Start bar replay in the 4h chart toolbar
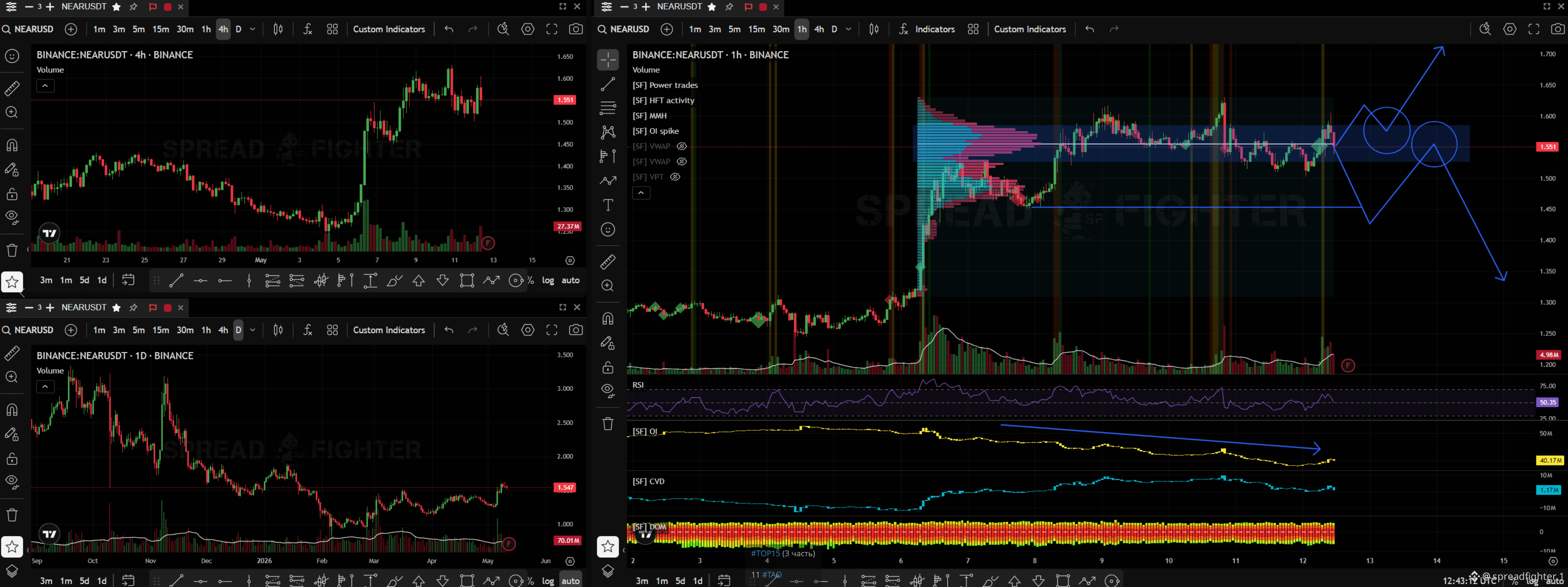 pos(503,29)
